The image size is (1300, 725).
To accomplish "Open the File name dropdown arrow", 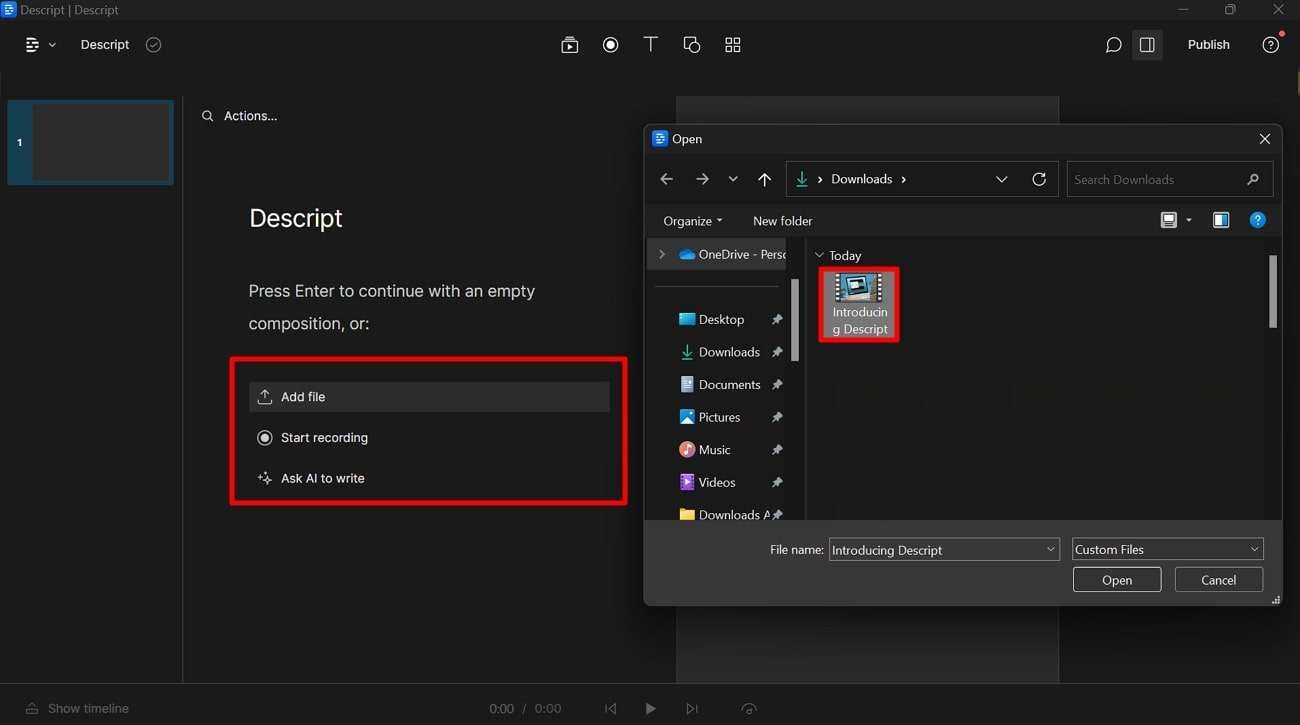I will pos(1050,550).
